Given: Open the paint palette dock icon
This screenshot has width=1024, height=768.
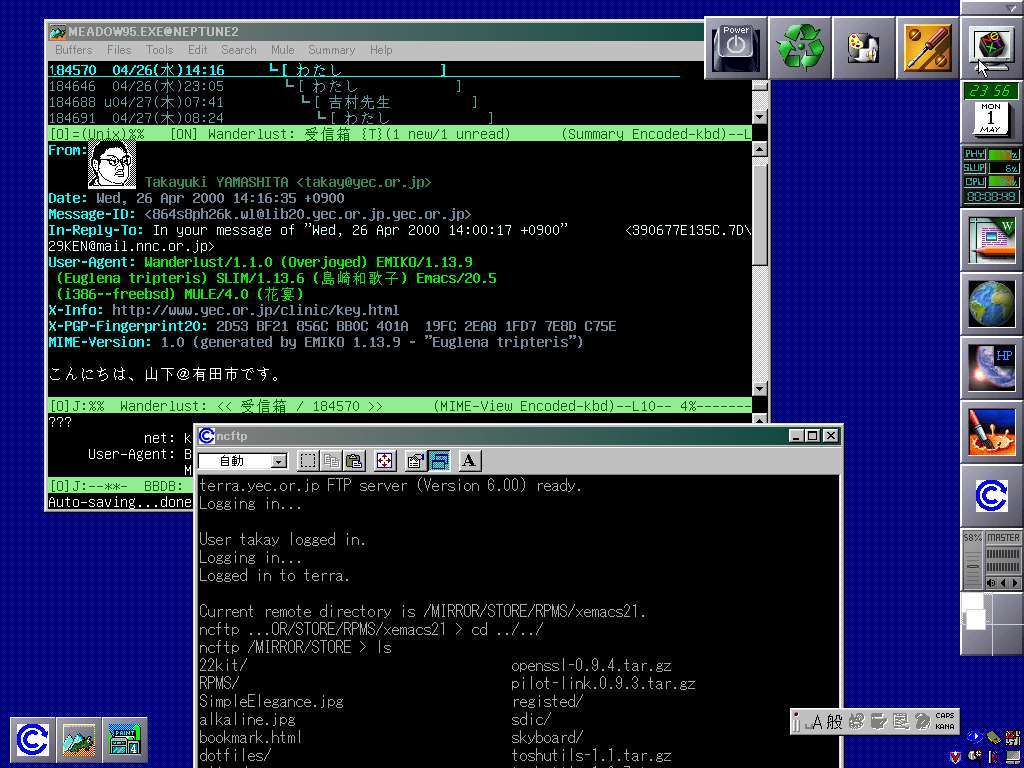Looking at the screenshot, I should coord(864,48).
